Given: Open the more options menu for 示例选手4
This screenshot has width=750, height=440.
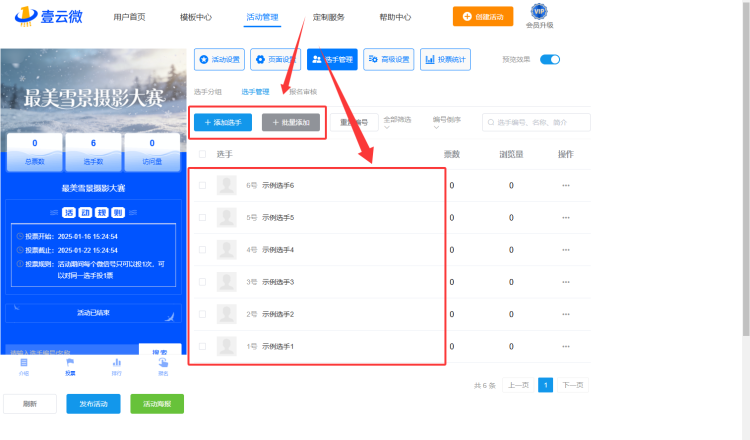Looking at the screenshot, I should click(566, 250).
